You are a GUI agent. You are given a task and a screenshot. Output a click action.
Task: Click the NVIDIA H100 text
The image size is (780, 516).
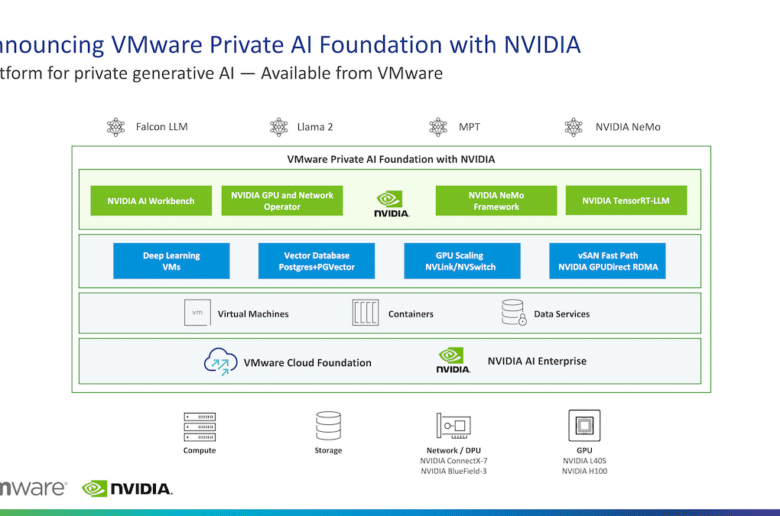585,471
